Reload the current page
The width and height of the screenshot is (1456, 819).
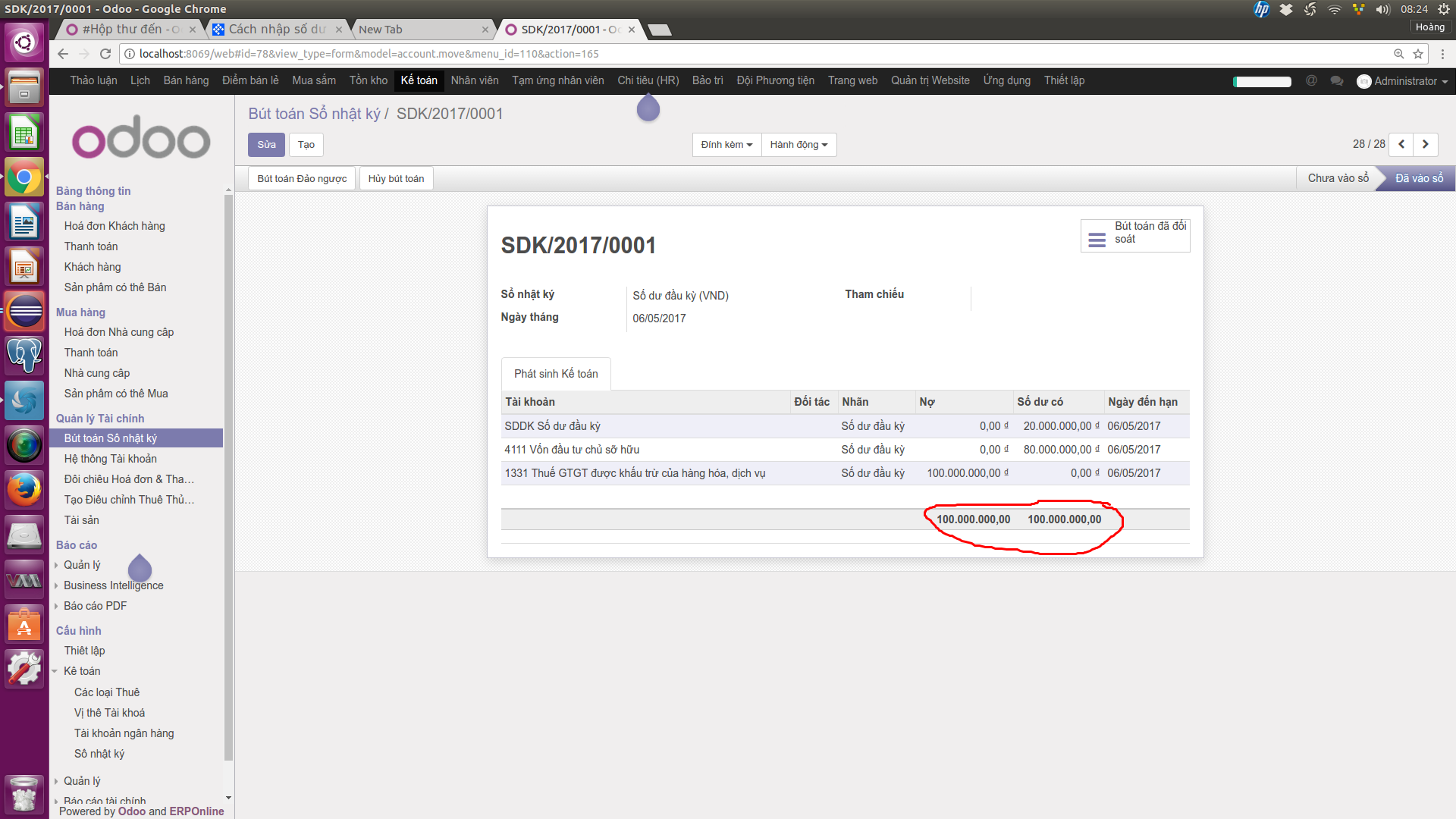[105, 54]
